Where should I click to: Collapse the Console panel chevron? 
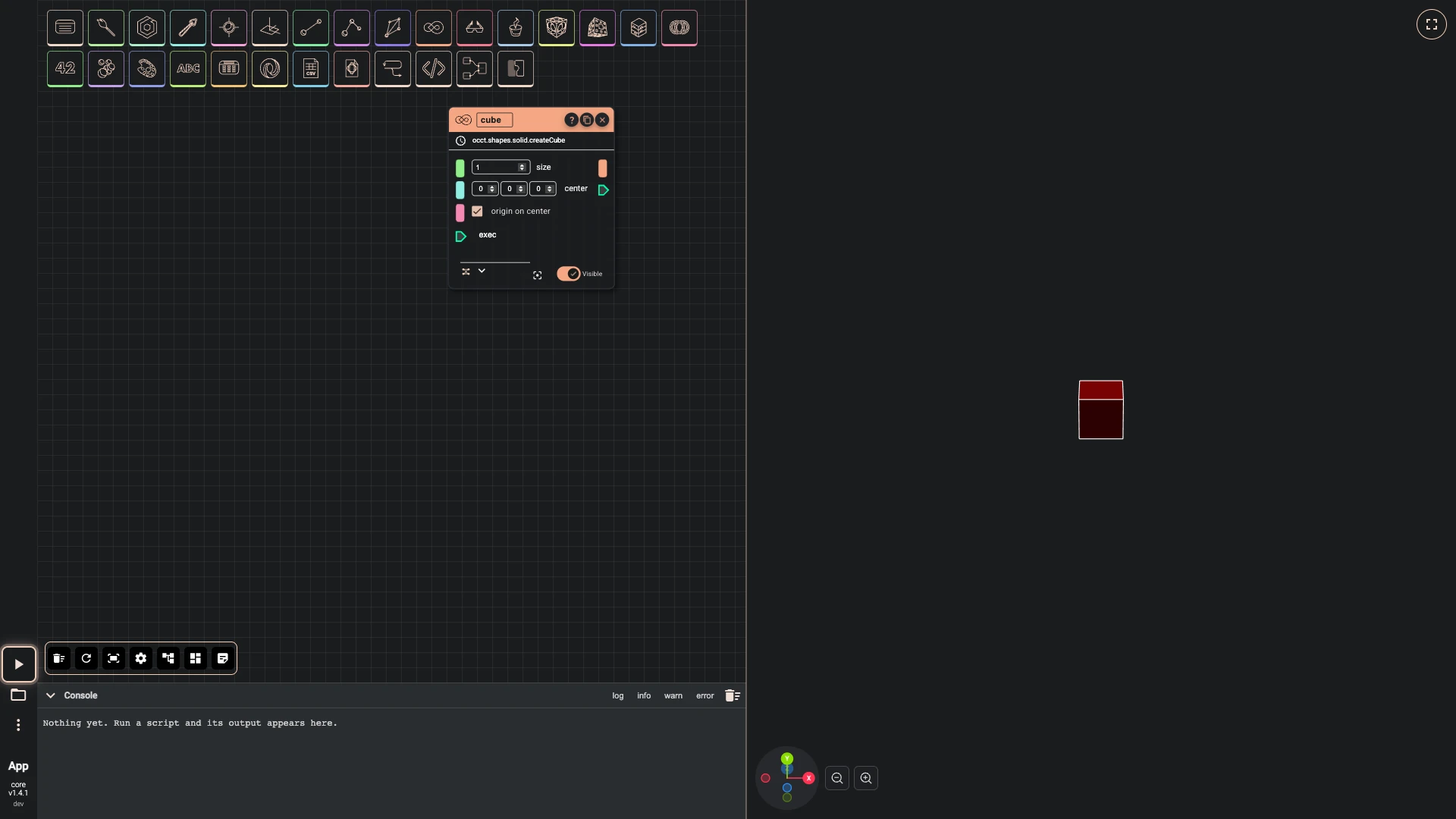coord(51,695)
